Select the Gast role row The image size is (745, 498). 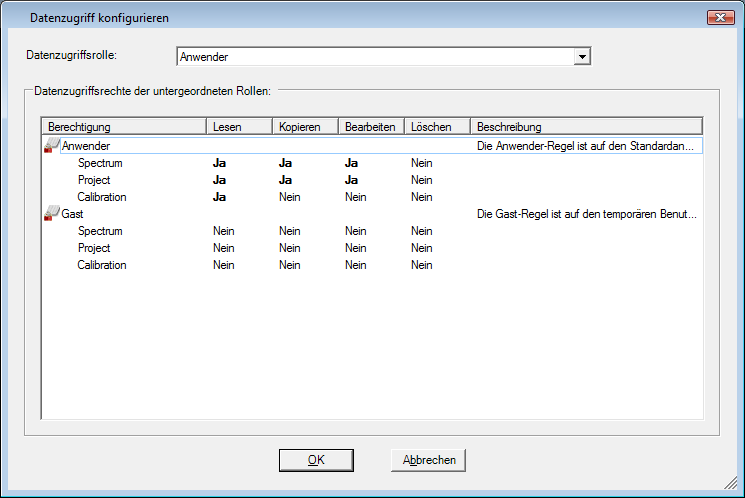(x=73, y=214)
